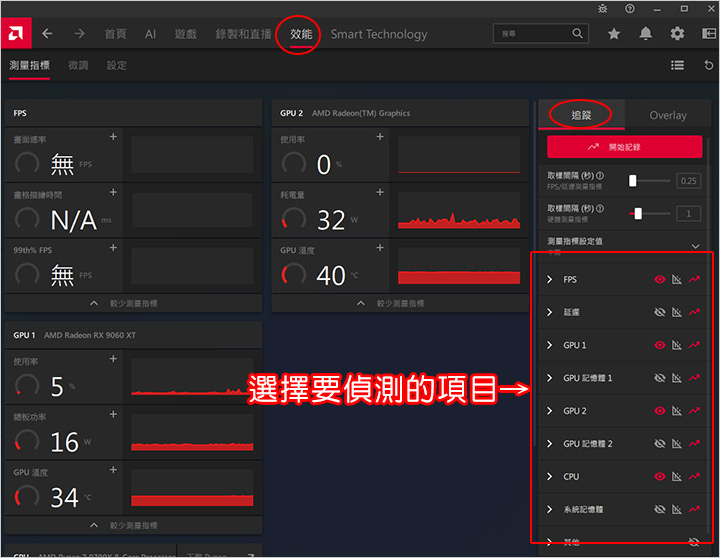
Task: Expand the GPU 記憶體 1 group
Action: click(550, 378)
